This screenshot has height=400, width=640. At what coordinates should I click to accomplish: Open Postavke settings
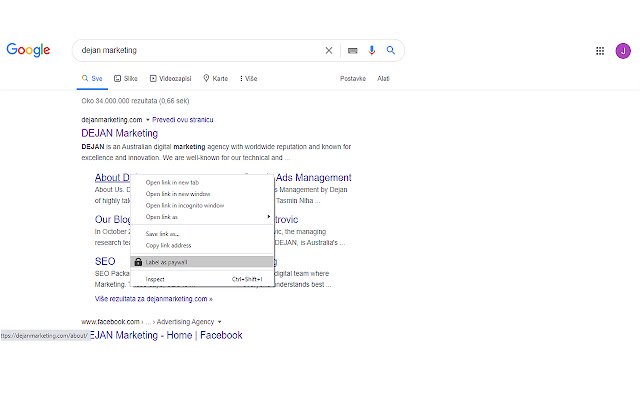click(x=353, y=78)
